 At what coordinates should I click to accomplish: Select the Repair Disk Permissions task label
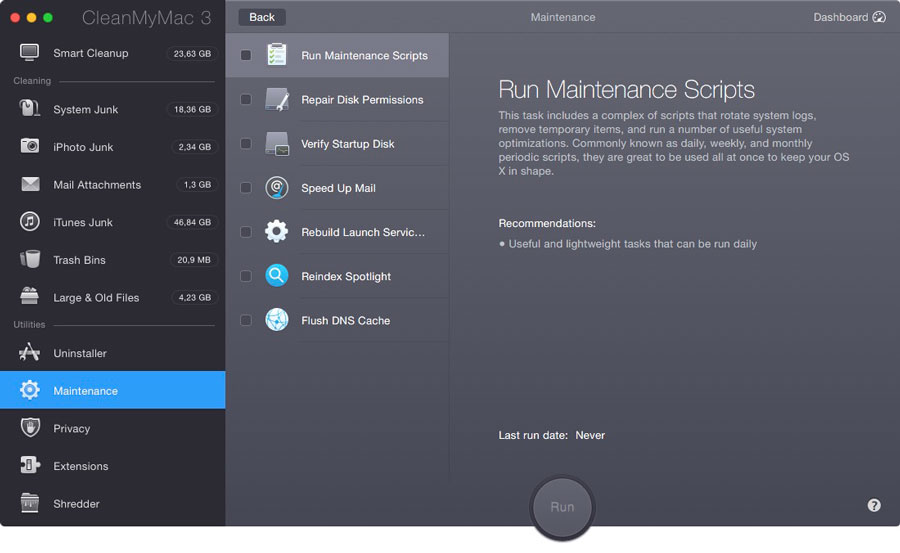pos(362,100)
